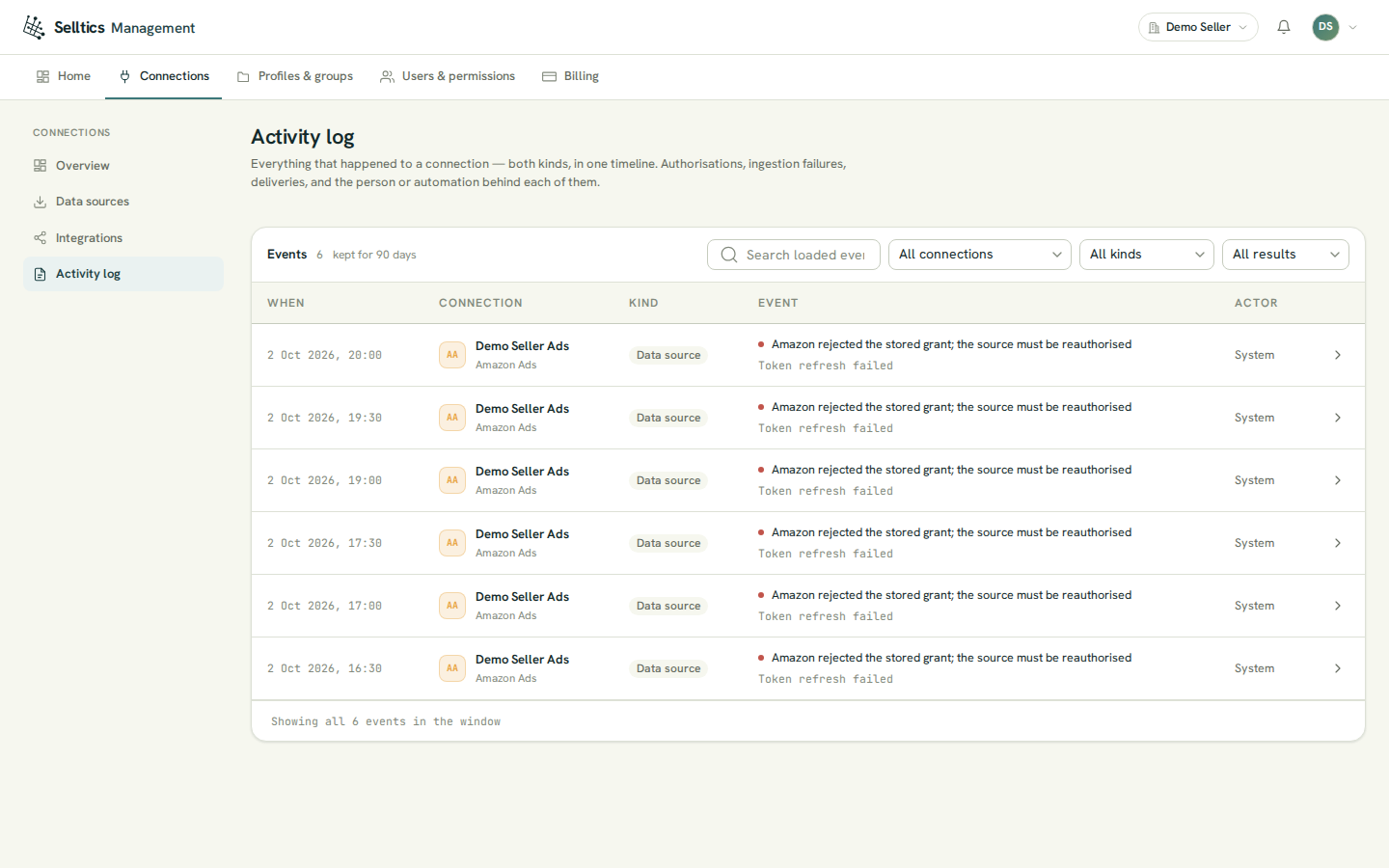1389x868 pixels.
Task: Click the AA icon in the 17:00 row
Action: point(452,606)
